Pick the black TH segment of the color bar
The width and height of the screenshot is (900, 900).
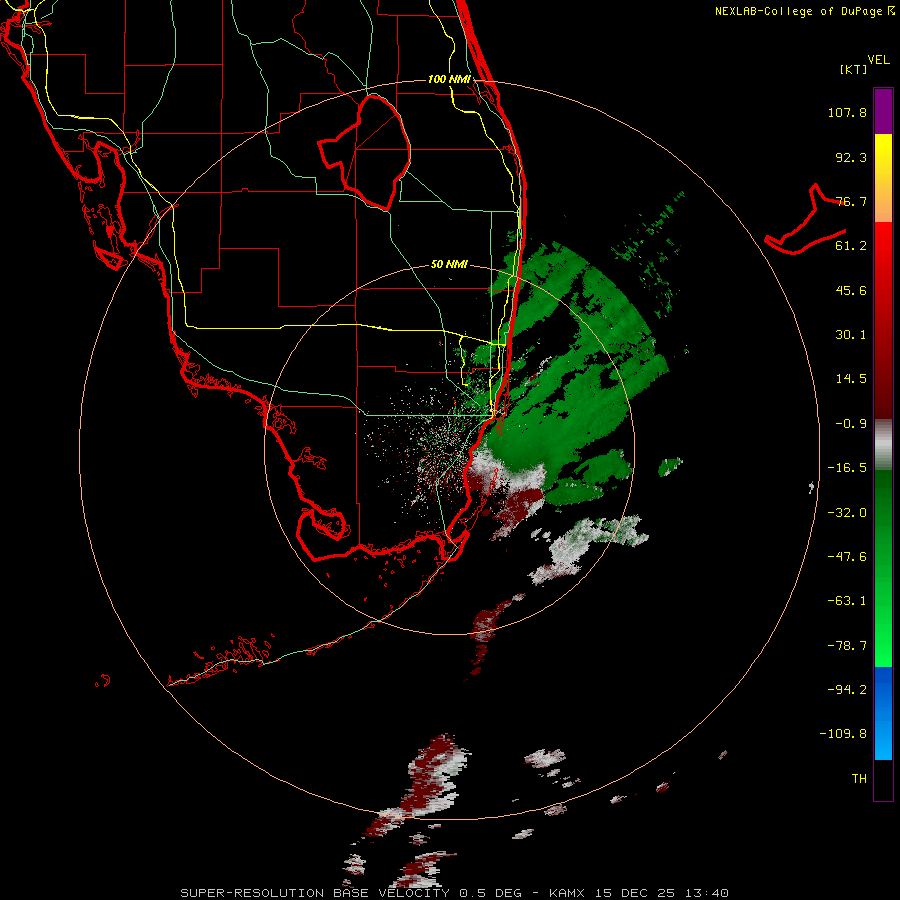[883, 779]
